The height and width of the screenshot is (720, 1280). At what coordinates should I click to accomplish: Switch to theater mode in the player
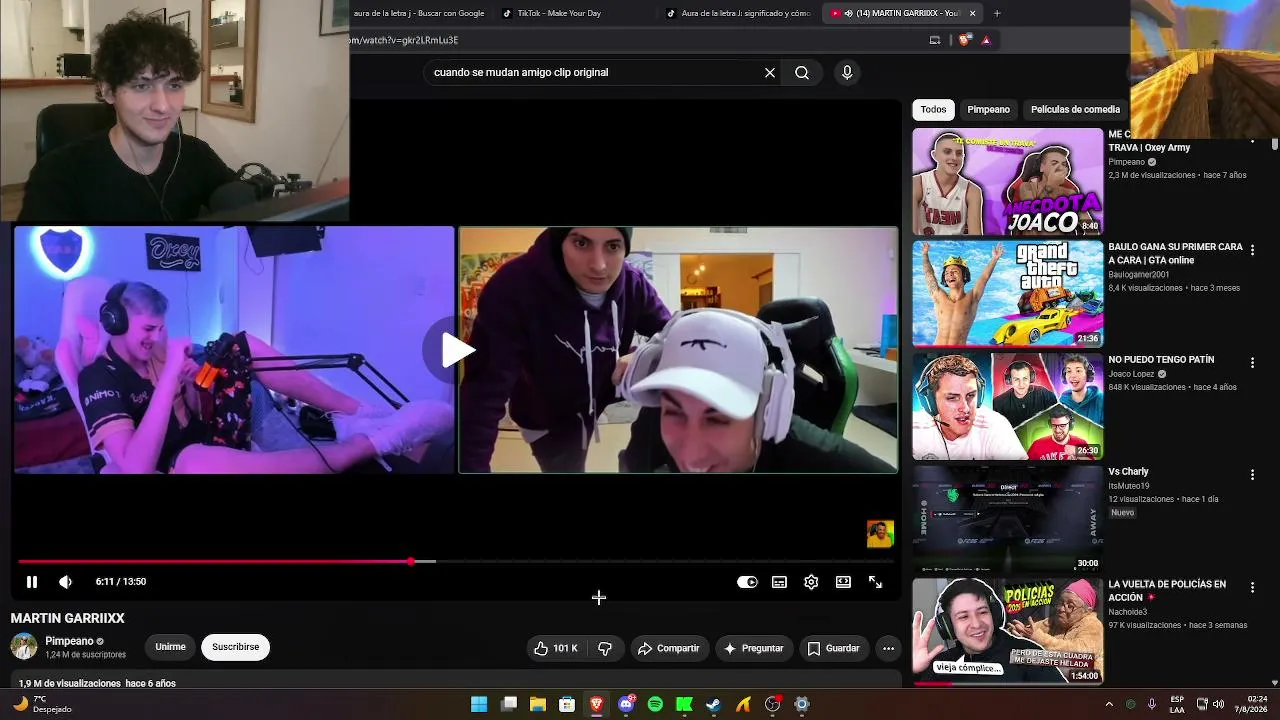pyautogui.click(x=843, y=582)
